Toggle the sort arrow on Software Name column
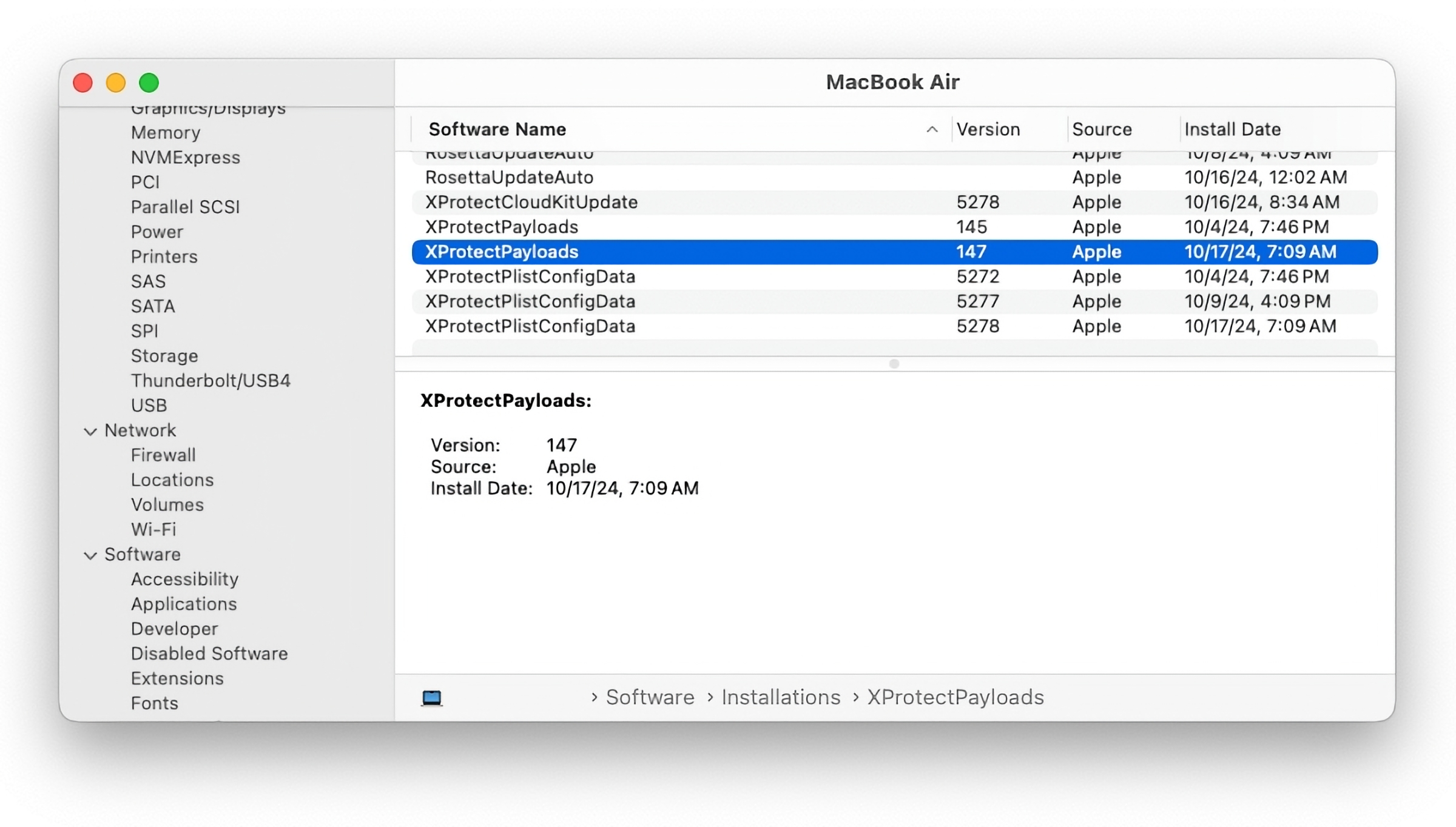This screenshot has width=1456, height=827. (x=931, y=129)
